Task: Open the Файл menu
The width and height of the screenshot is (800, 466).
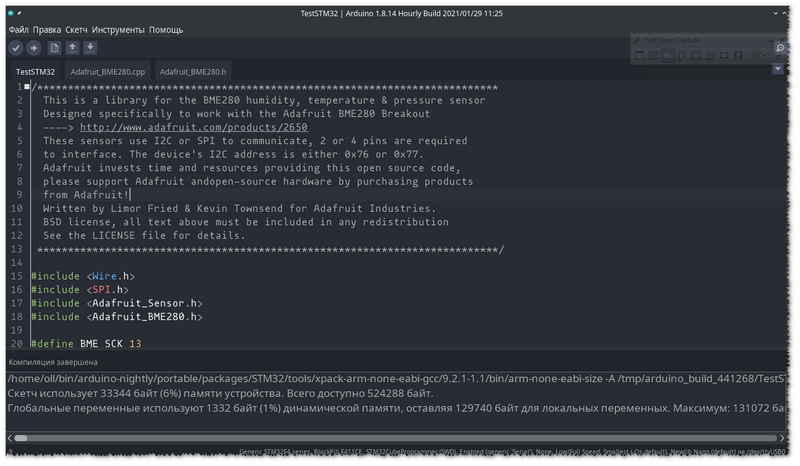Action: [x=18, y=30]
